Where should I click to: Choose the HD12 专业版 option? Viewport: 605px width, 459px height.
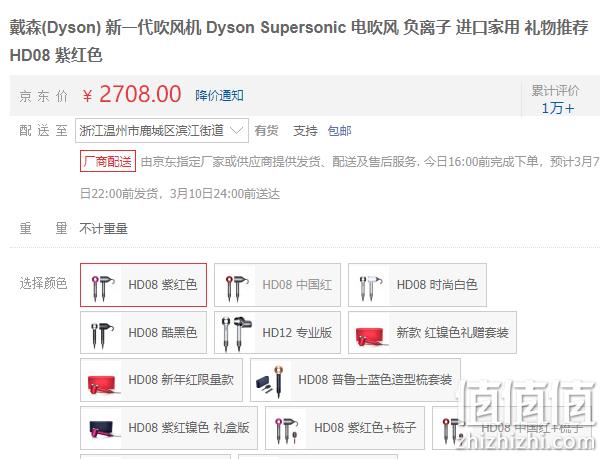pyautogui.click(x=277, y=332)
